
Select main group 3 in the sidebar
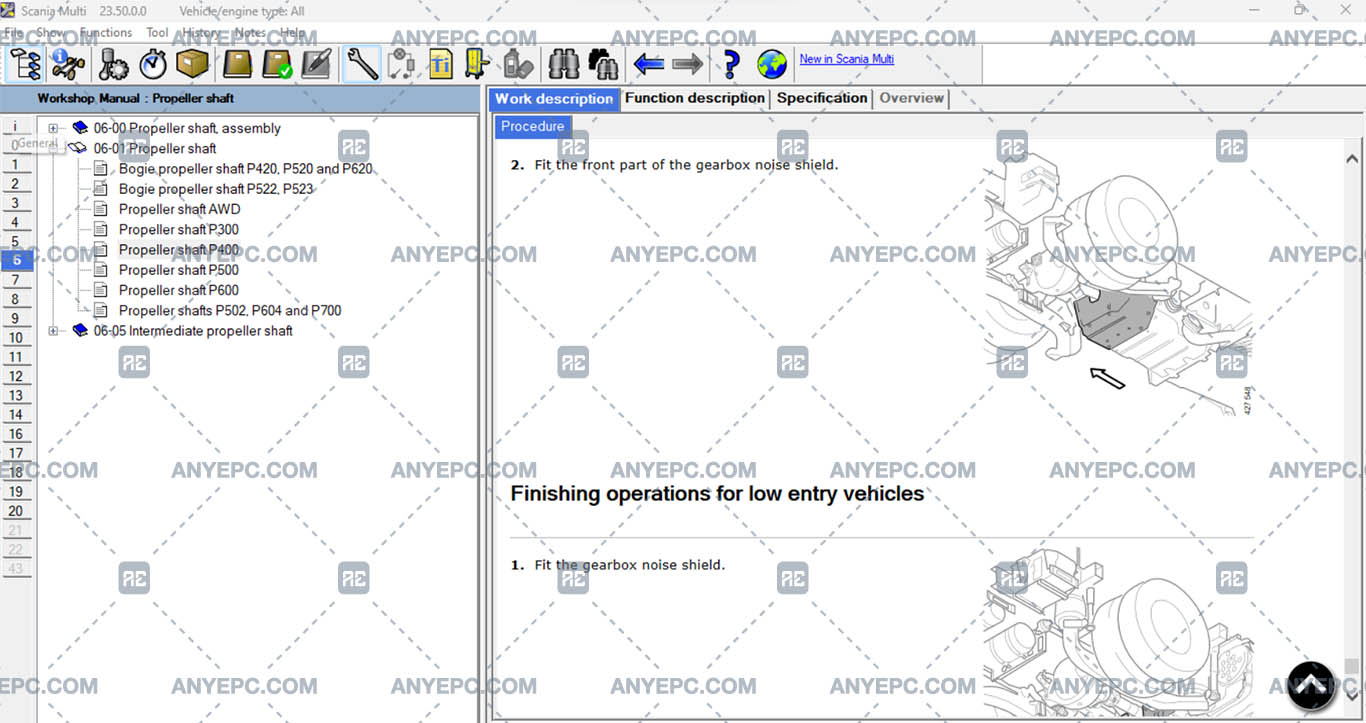(15, 203)
